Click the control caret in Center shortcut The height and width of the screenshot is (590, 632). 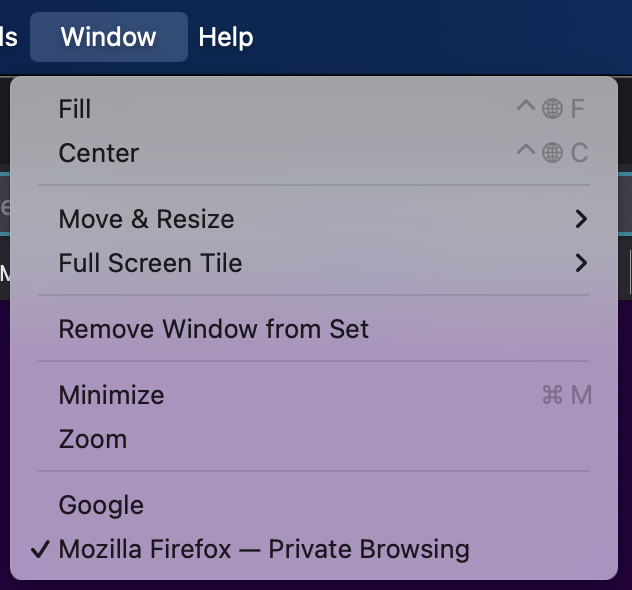click(526, 150)
